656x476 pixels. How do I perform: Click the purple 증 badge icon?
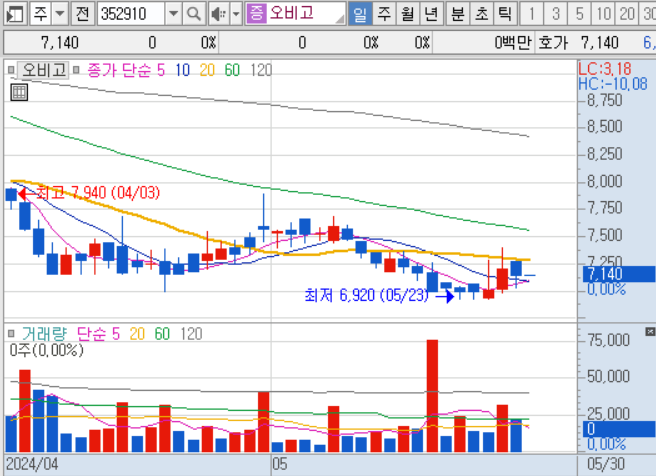point(256,13)
